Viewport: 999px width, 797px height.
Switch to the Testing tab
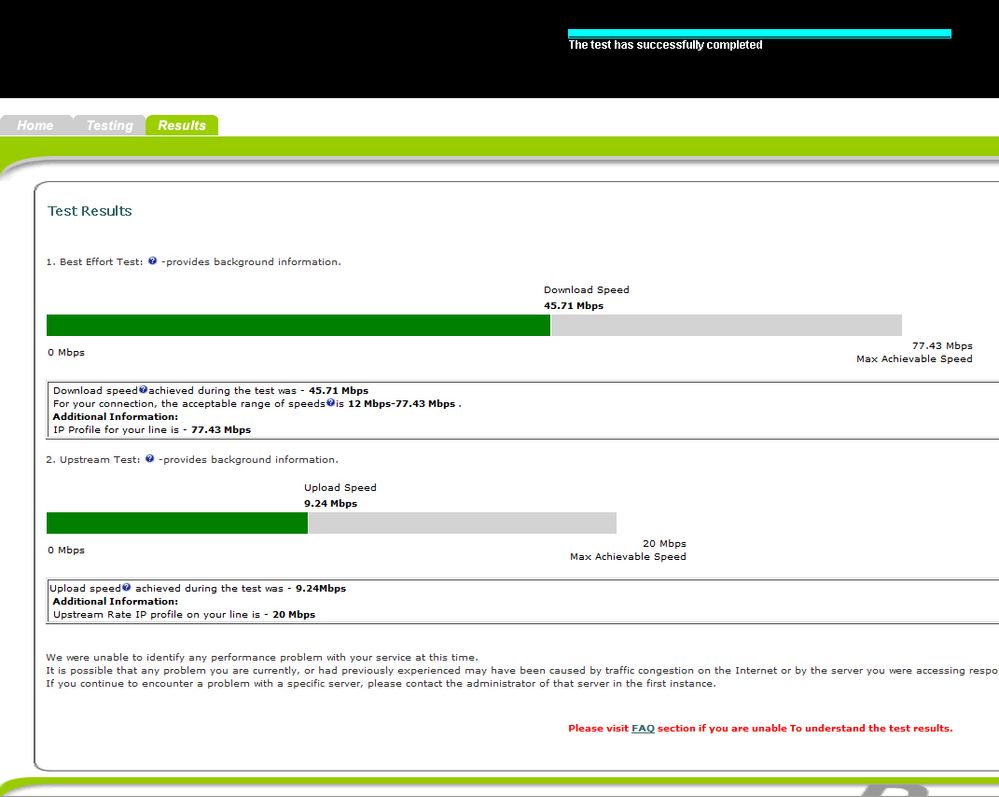110,125
